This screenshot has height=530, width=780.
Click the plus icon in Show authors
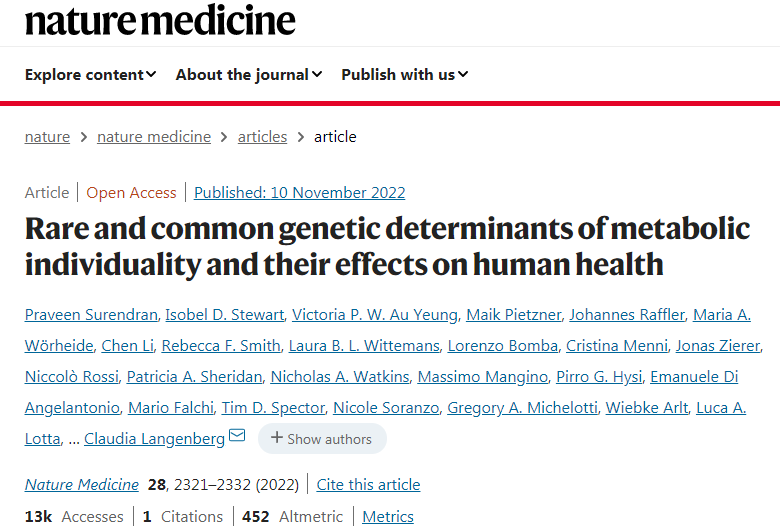point(277,438)
